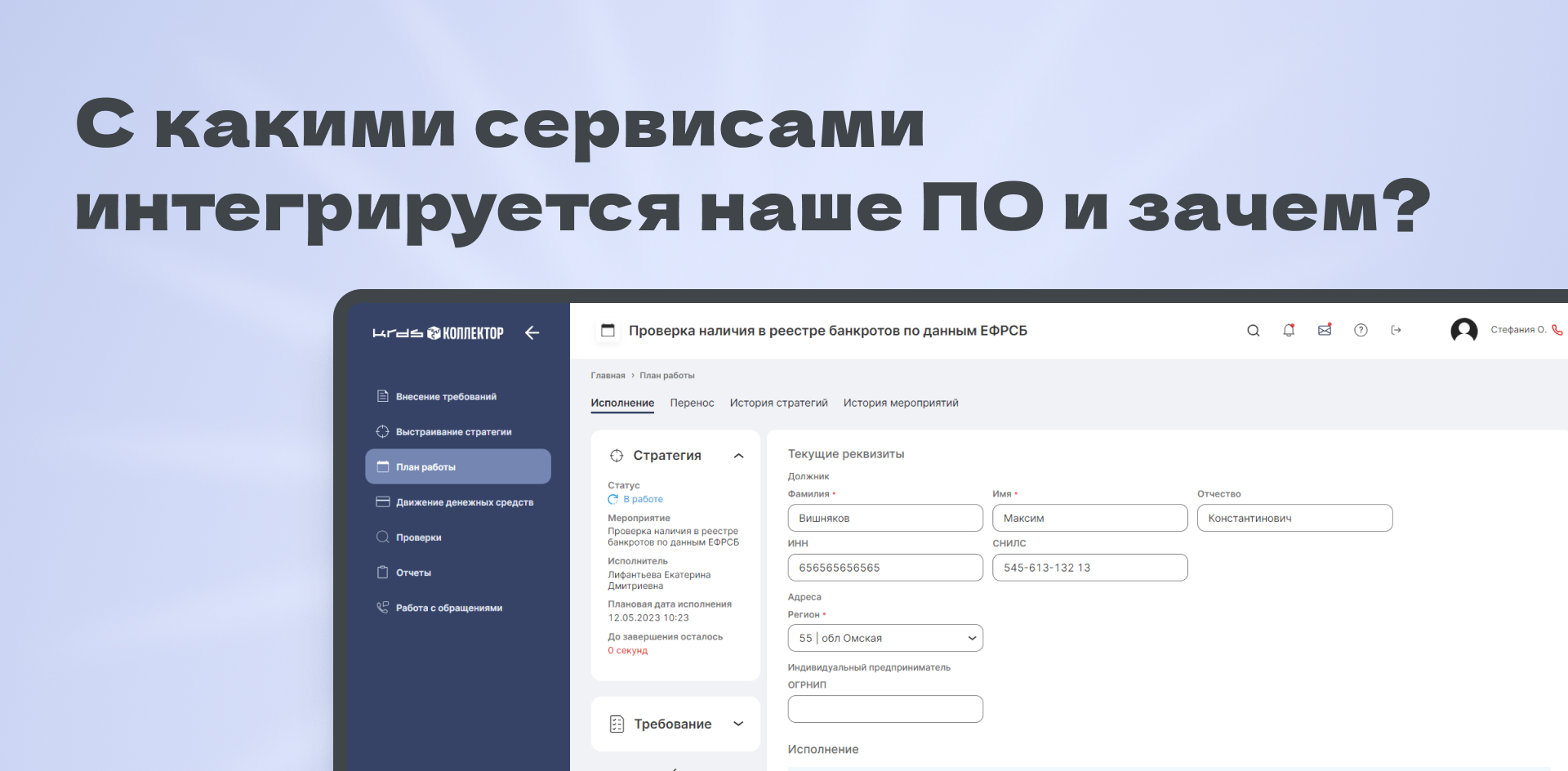1568x771 pixels.
Task: Click the Отчество field Константинович
Action: (x=1294, y=518)
